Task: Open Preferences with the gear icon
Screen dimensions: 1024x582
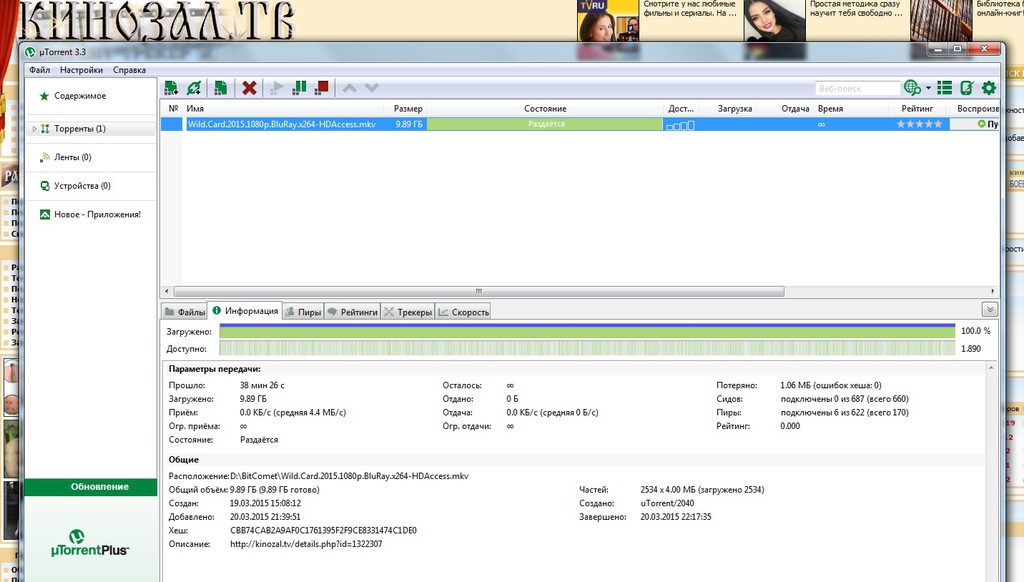Action: [x=989, y=88]
